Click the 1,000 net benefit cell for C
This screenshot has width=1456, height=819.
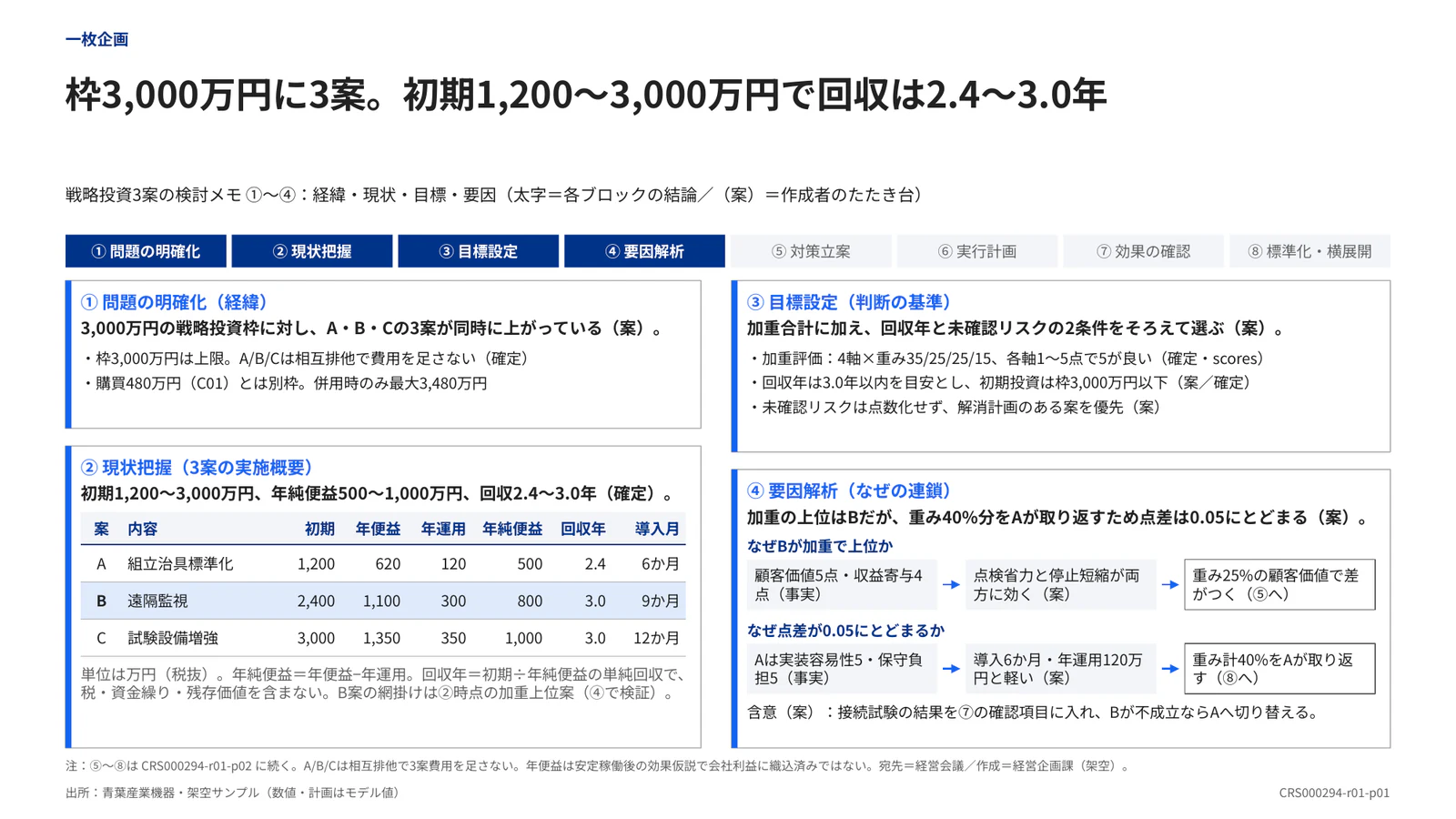523,638
